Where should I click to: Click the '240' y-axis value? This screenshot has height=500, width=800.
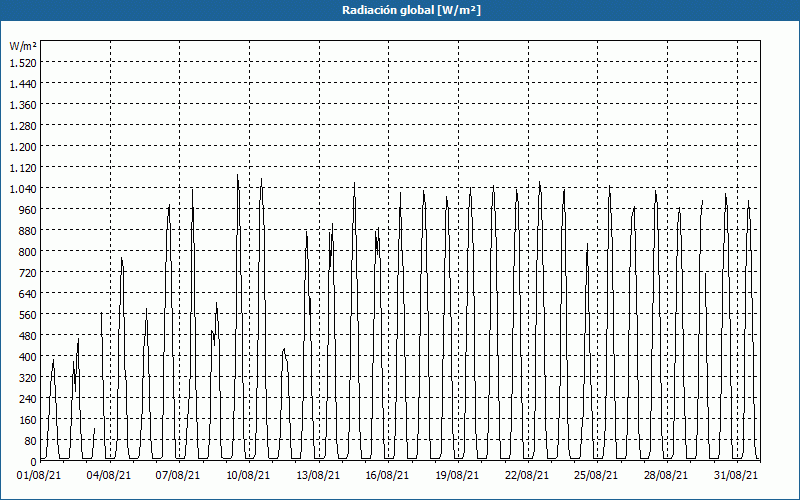coord(28,399)
